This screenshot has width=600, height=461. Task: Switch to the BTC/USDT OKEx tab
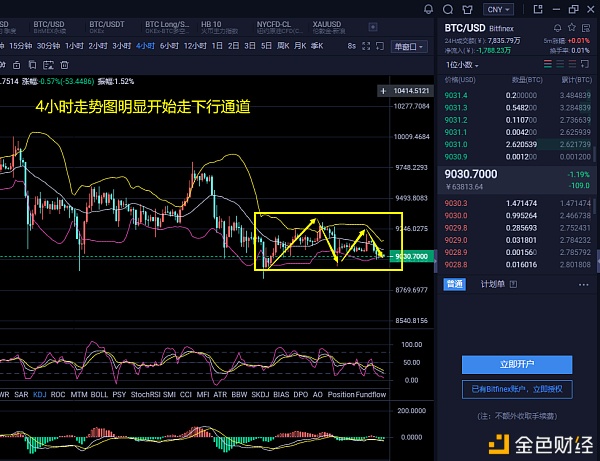coord(106,27)
